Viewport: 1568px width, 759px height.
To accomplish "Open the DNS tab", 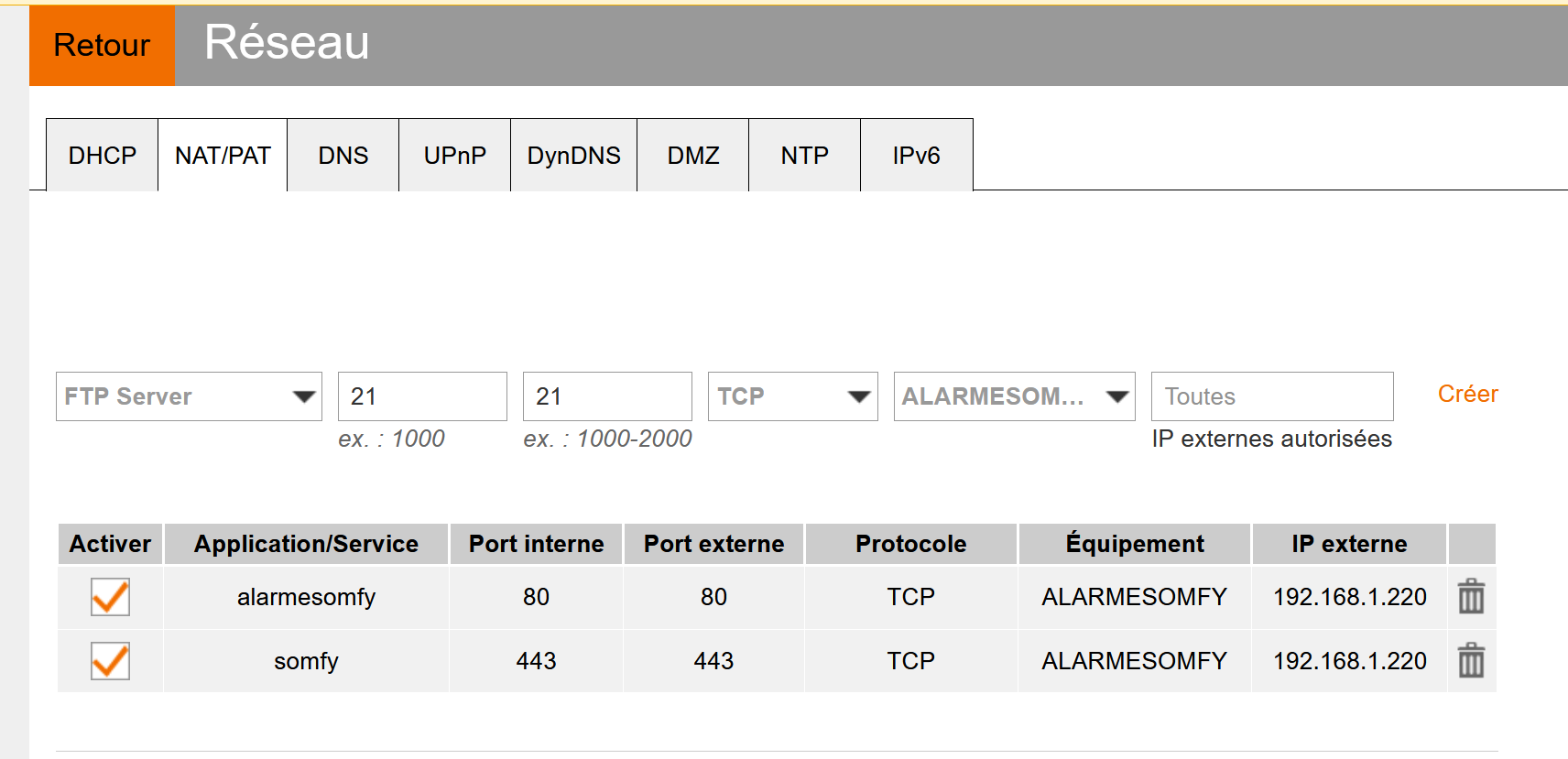I will [343, 156].
